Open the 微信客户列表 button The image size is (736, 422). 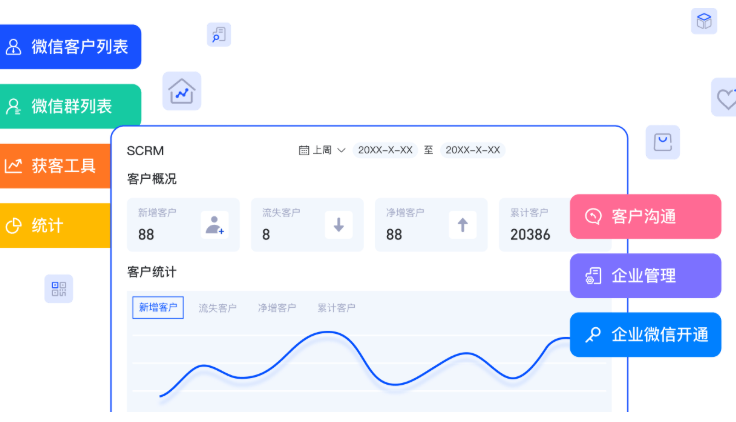click(70, 47)
